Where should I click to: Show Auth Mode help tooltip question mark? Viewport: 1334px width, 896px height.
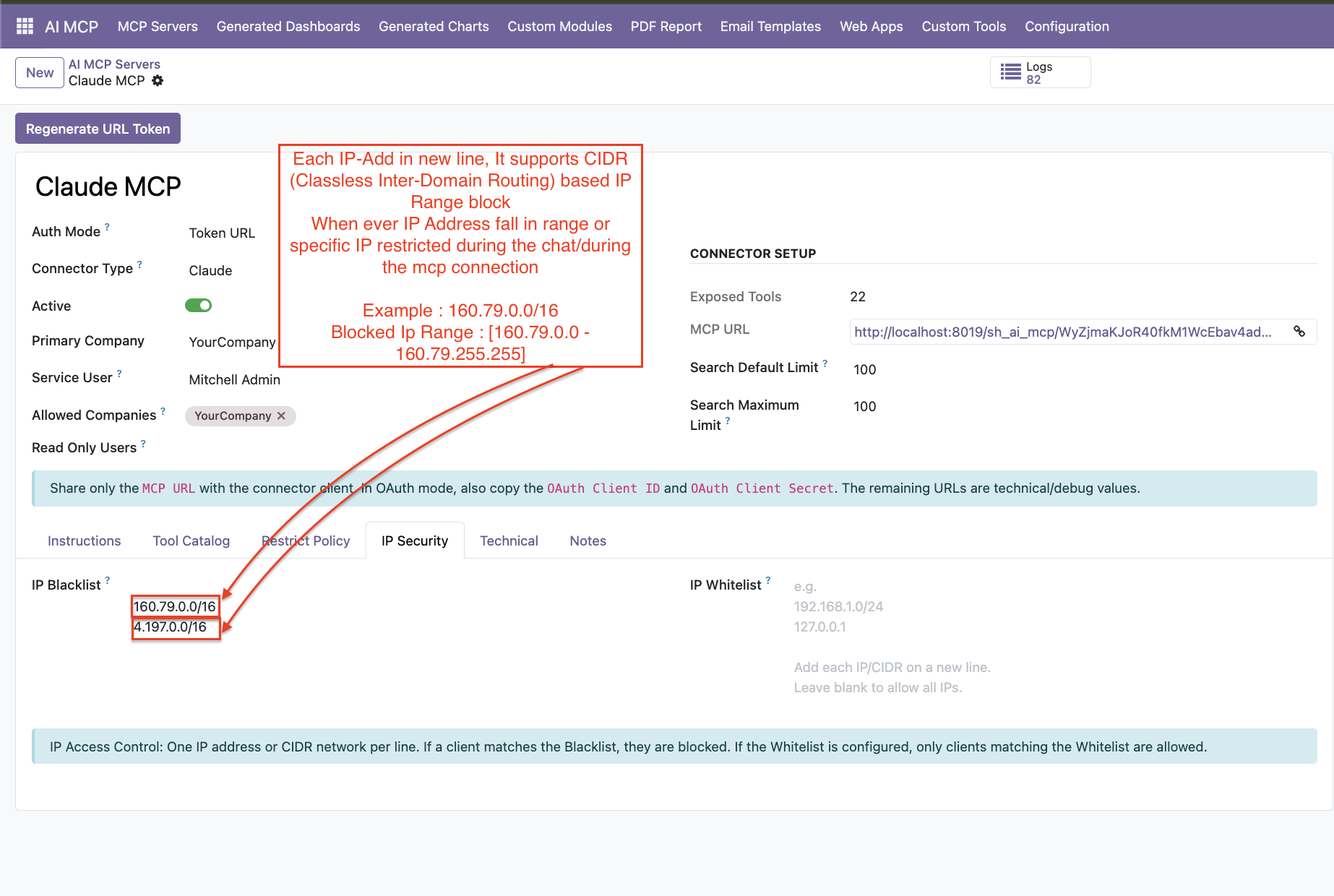click(108, 227)
